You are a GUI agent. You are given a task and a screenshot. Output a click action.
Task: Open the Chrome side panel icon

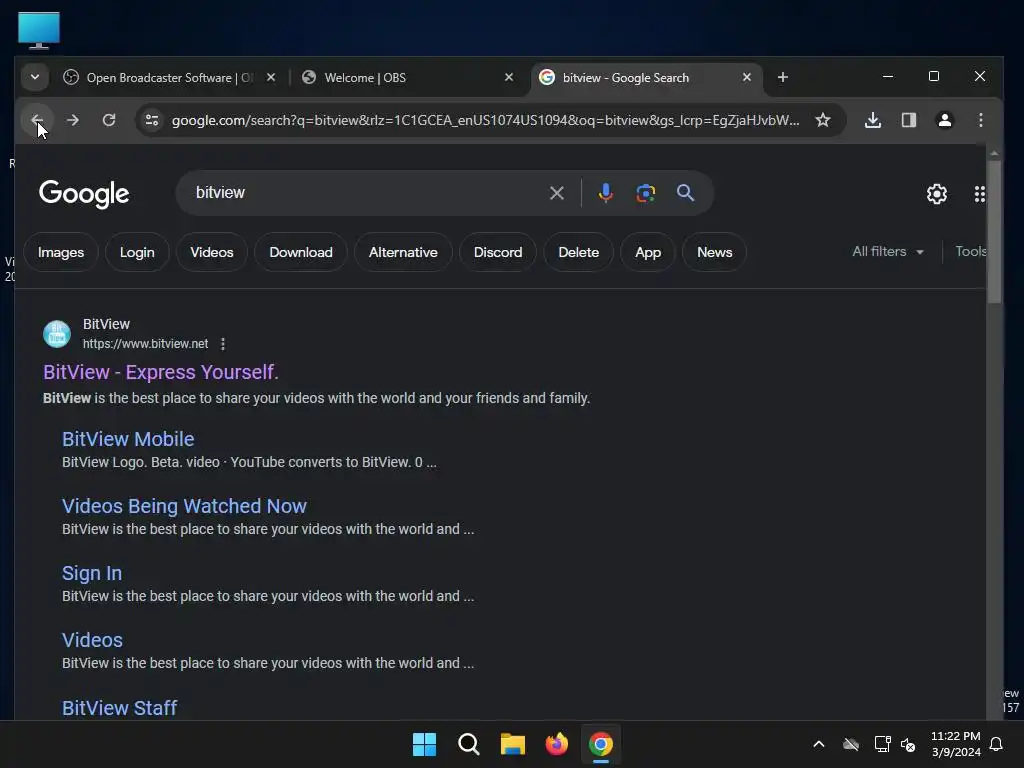(x=909, y=120)
